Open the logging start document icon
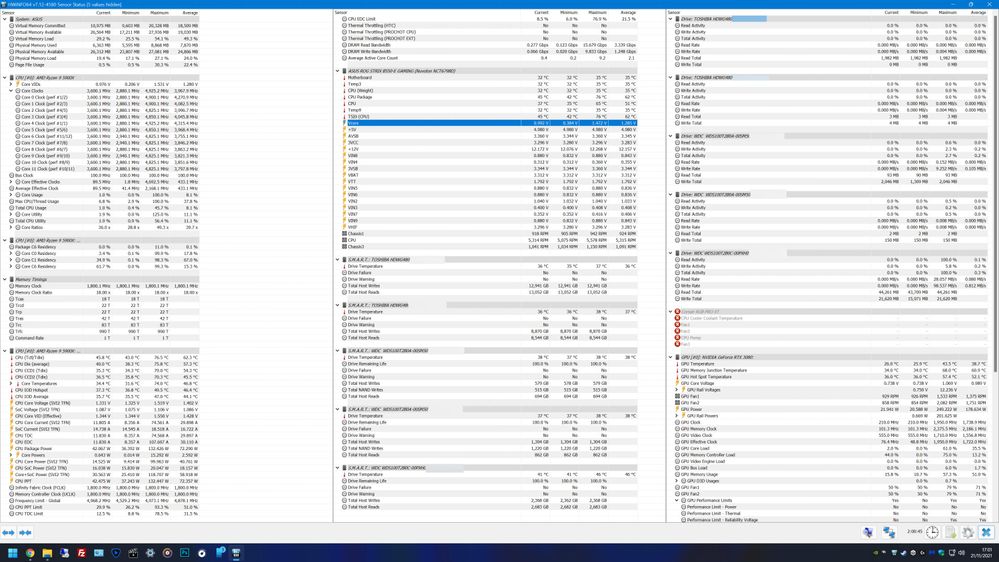The height and width of the screenshot is (562, 999). [951, 532]
